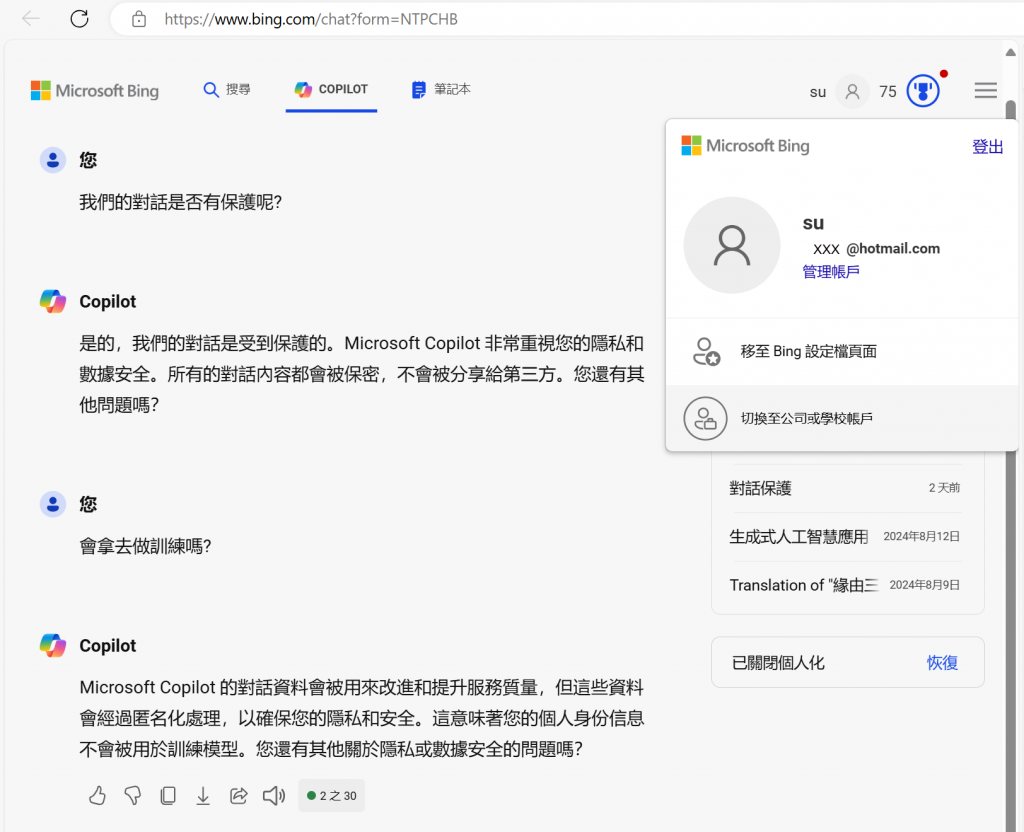Click the 已關閉個人化 label
The image size is (1024, 832).
point(778,663)
